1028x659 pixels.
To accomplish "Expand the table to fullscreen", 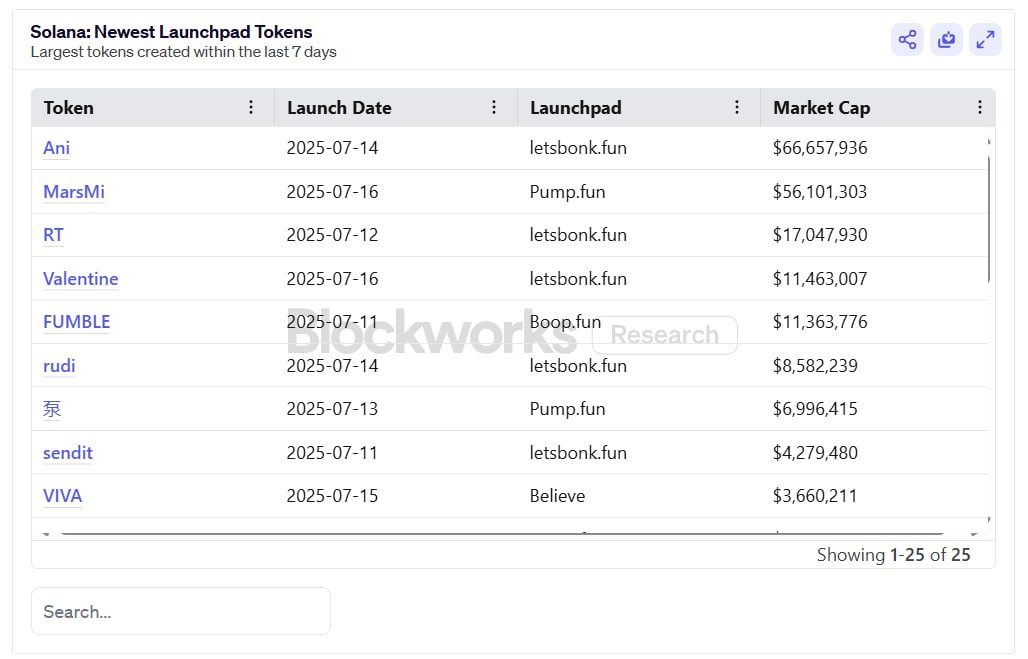I will pyautogui.click(x=985, y=39).
